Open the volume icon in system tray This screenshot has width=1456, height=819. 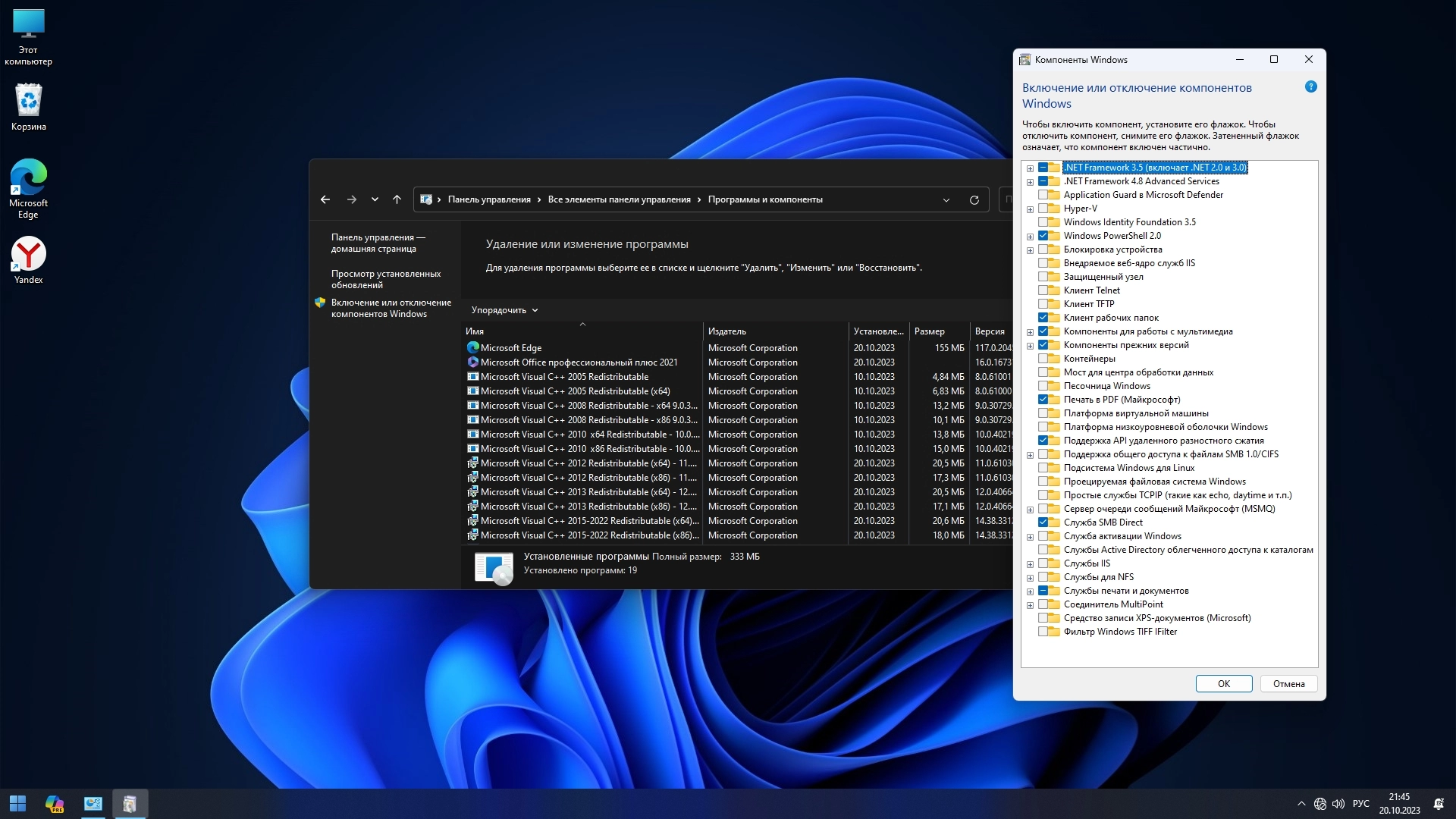(x=1338, y=804)
